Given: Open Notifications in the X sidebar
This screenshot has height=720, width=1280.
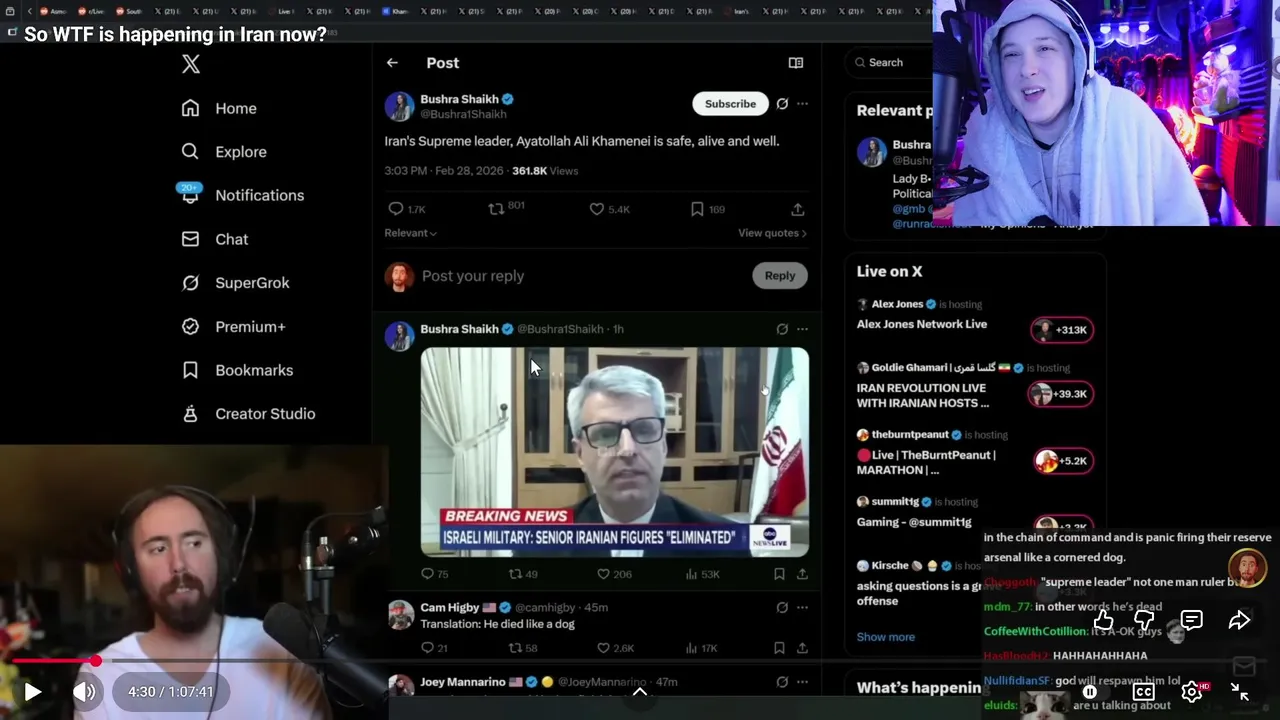Looking at the screenshot, I should (241, 195).
